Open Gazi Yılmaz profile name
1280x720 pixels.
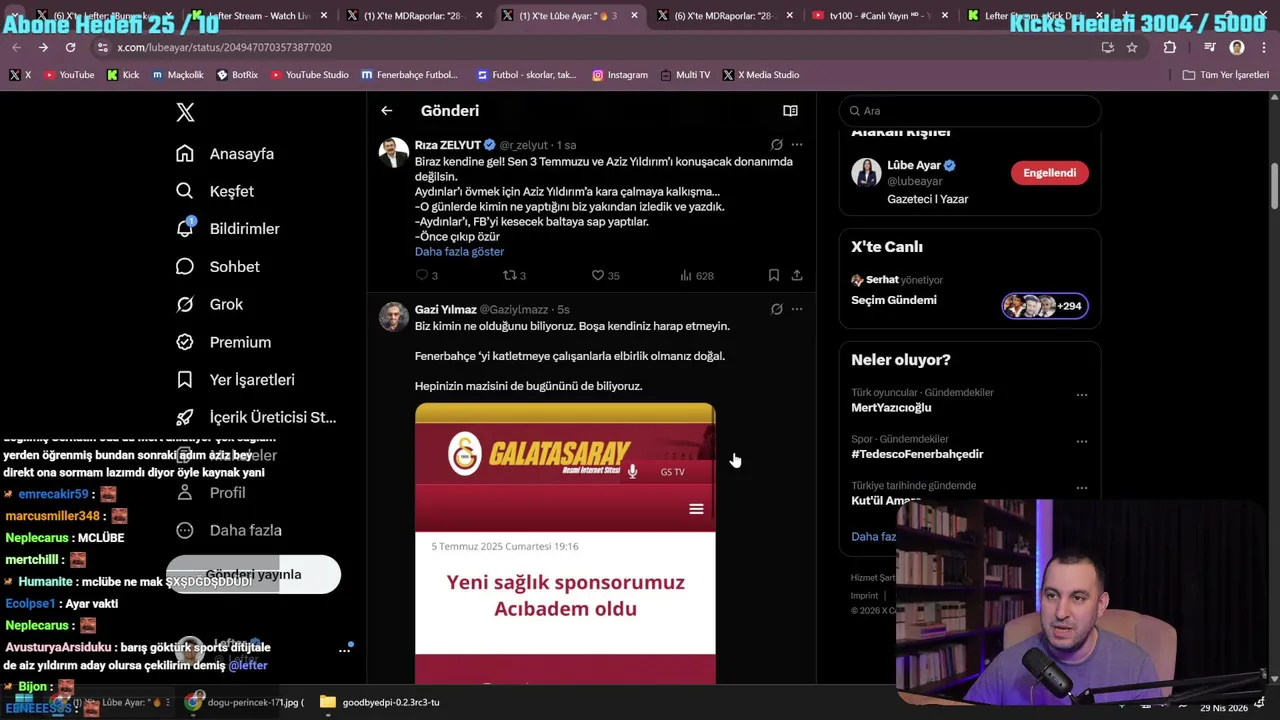tap(445, 310)
